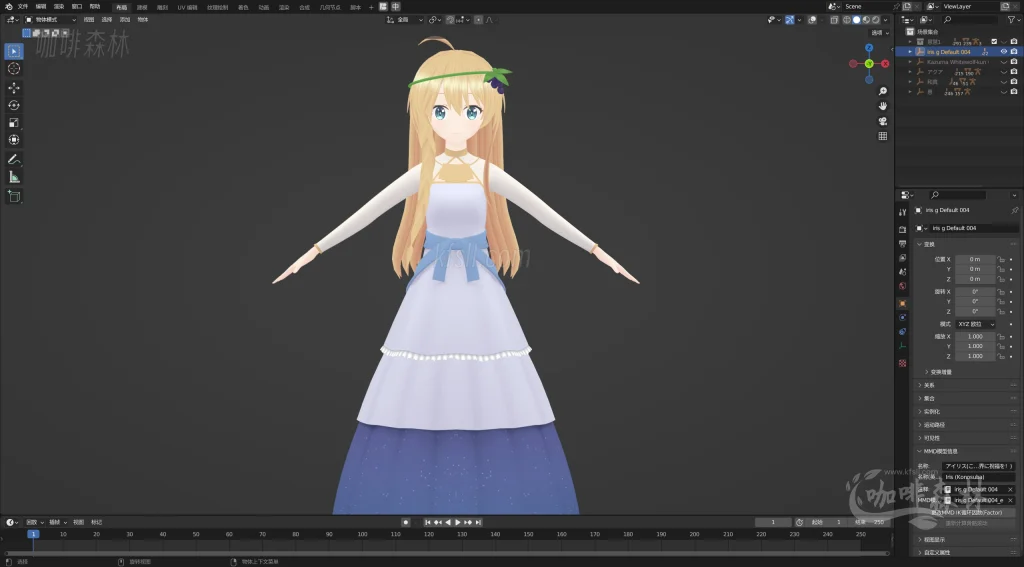Viewport: 1024px width, 567px height.
Task: Click the viewport zoom magnifier icon
Action: [882, 91]
